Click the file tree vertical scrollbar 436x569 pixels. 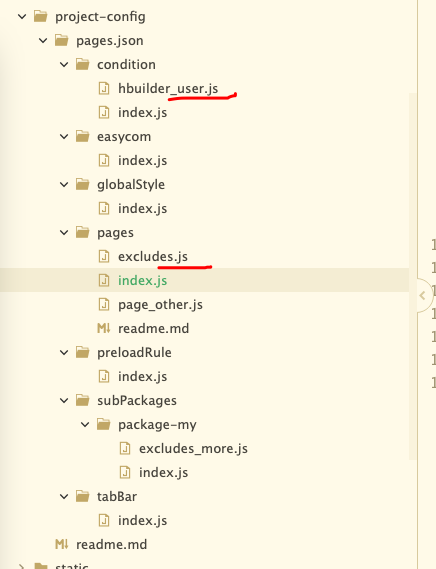[x=413, y=276]
